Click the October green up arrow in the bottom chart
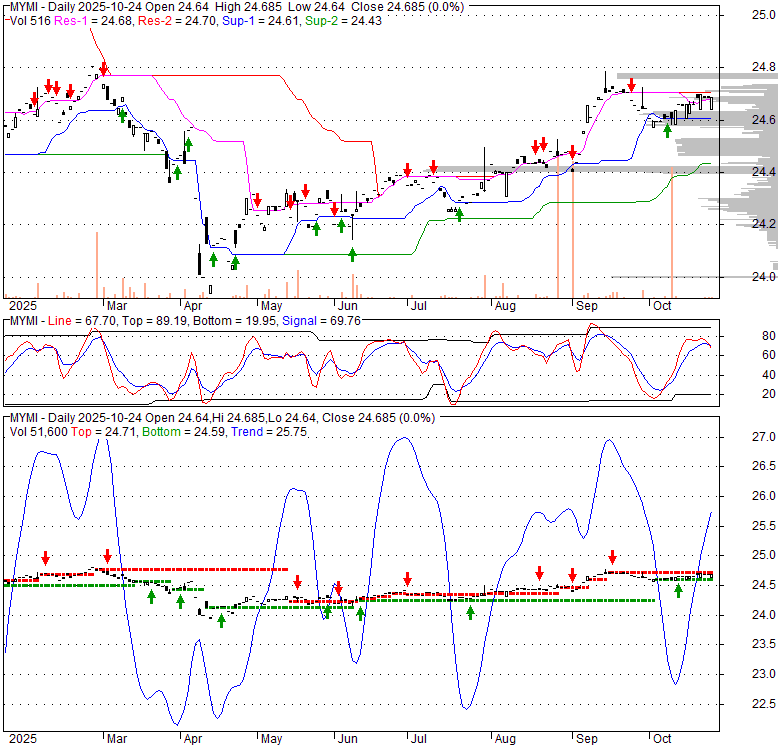 coord(678,590)
